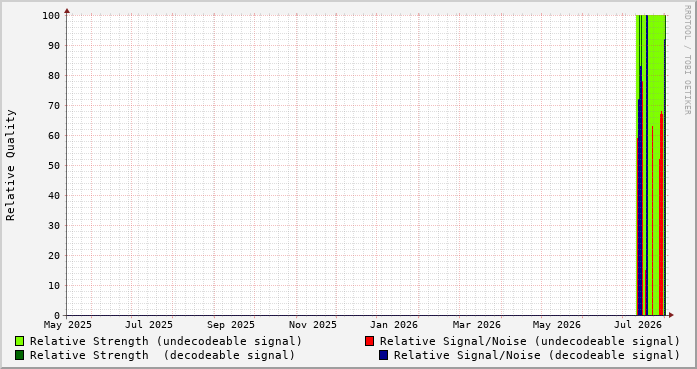Click the Sep 2025 x-axis label
Viewport: 697px width, 369px height.
[231, 325]
